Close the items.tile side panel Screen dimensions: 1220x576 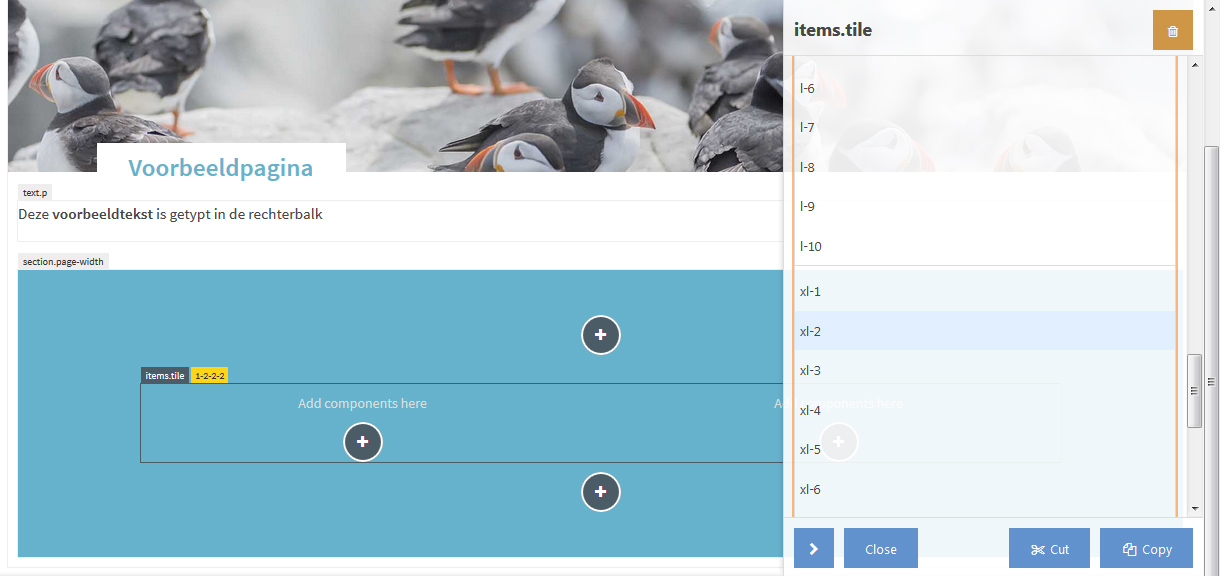click(x=881, y=549)
